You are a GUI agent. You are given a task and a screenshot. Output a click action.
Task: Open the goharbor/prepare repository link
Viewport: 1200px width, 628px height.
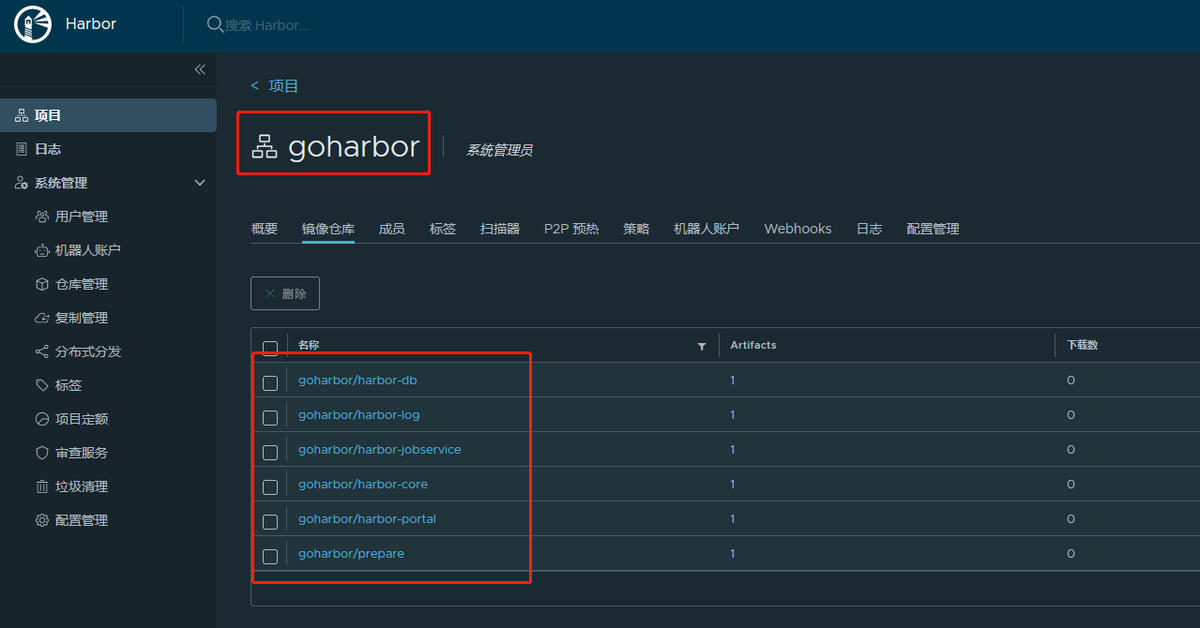[351, 553]
